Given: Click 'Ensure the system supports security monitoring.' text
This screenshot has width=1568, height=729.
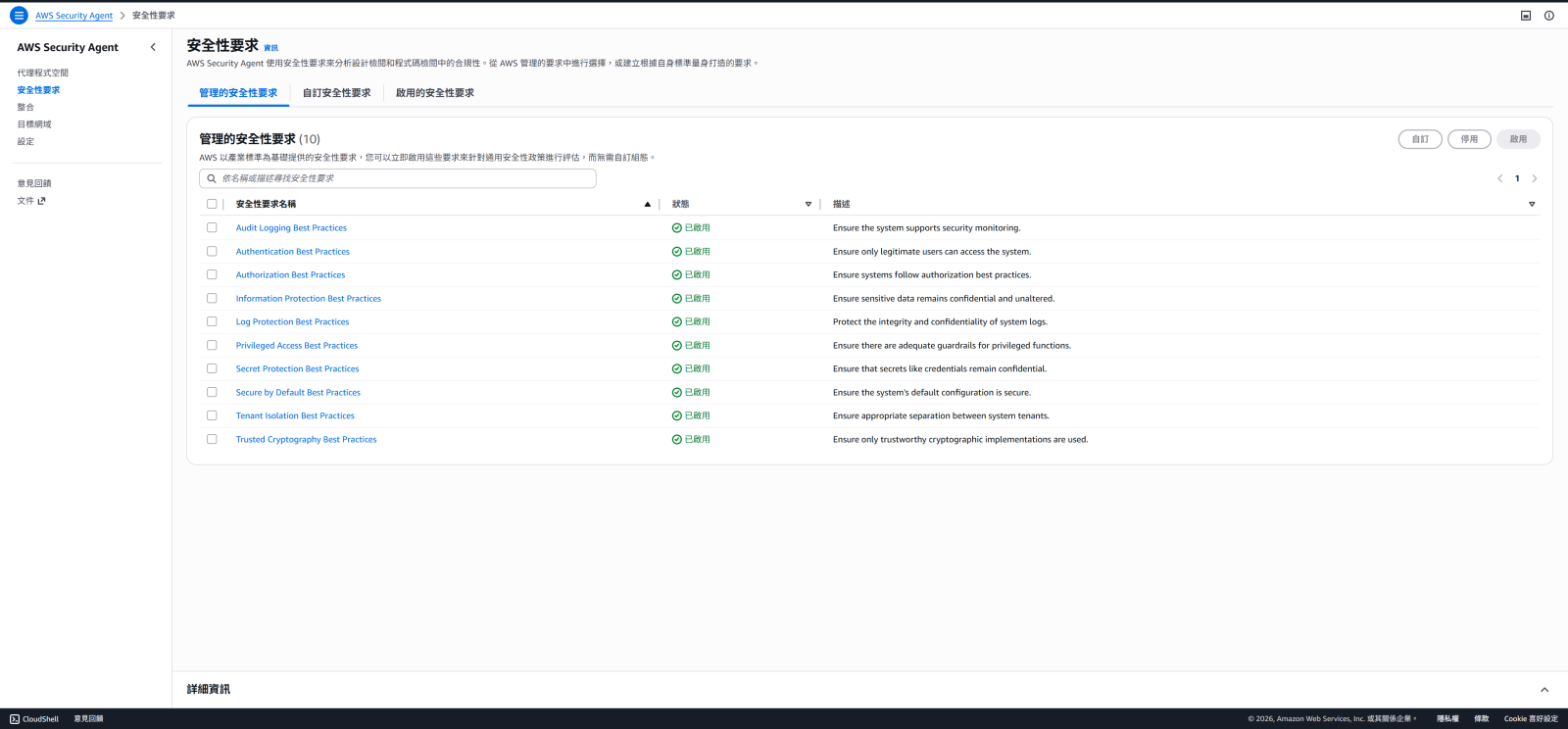Looking at the screenshot, I should (926, 228).
